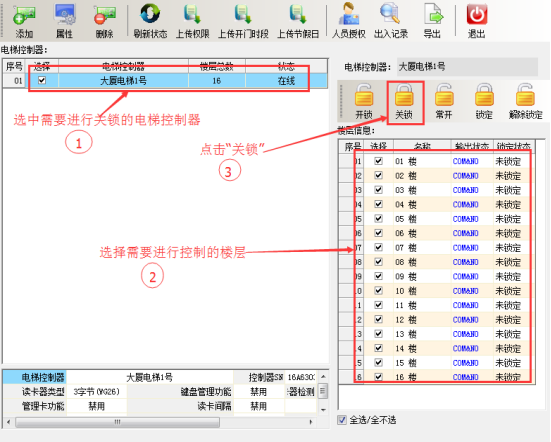
Task: Click the 状态 column header in controller table
Action: [286, 66]
